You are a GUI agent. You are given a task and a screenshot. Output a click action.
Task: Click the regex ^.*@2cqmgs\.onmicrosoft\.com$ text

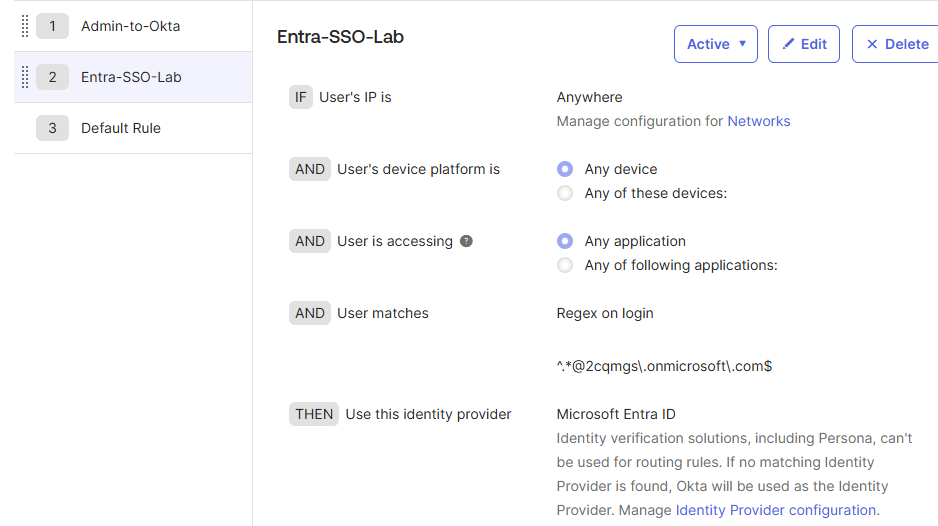pos(664,366)
